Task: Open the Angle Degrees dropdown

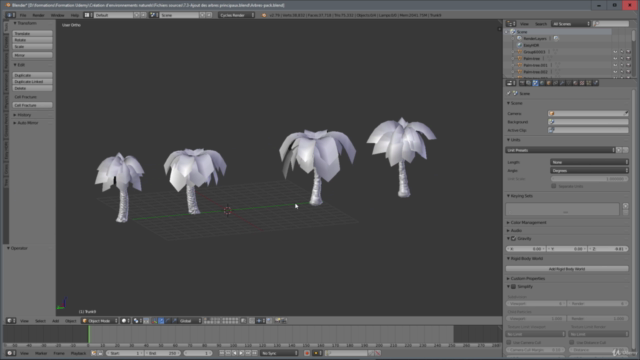Action: pos(589,171)
